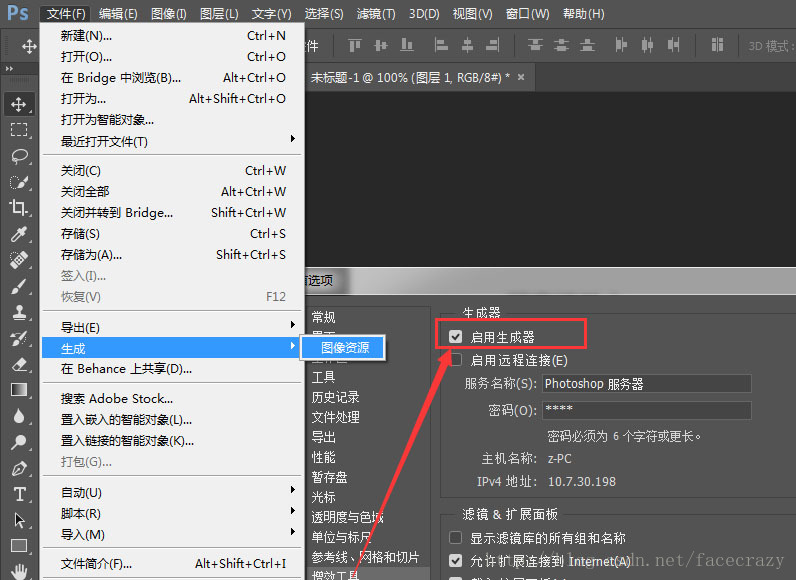Select the Rectangular Marquee tool

coord(19,130)
